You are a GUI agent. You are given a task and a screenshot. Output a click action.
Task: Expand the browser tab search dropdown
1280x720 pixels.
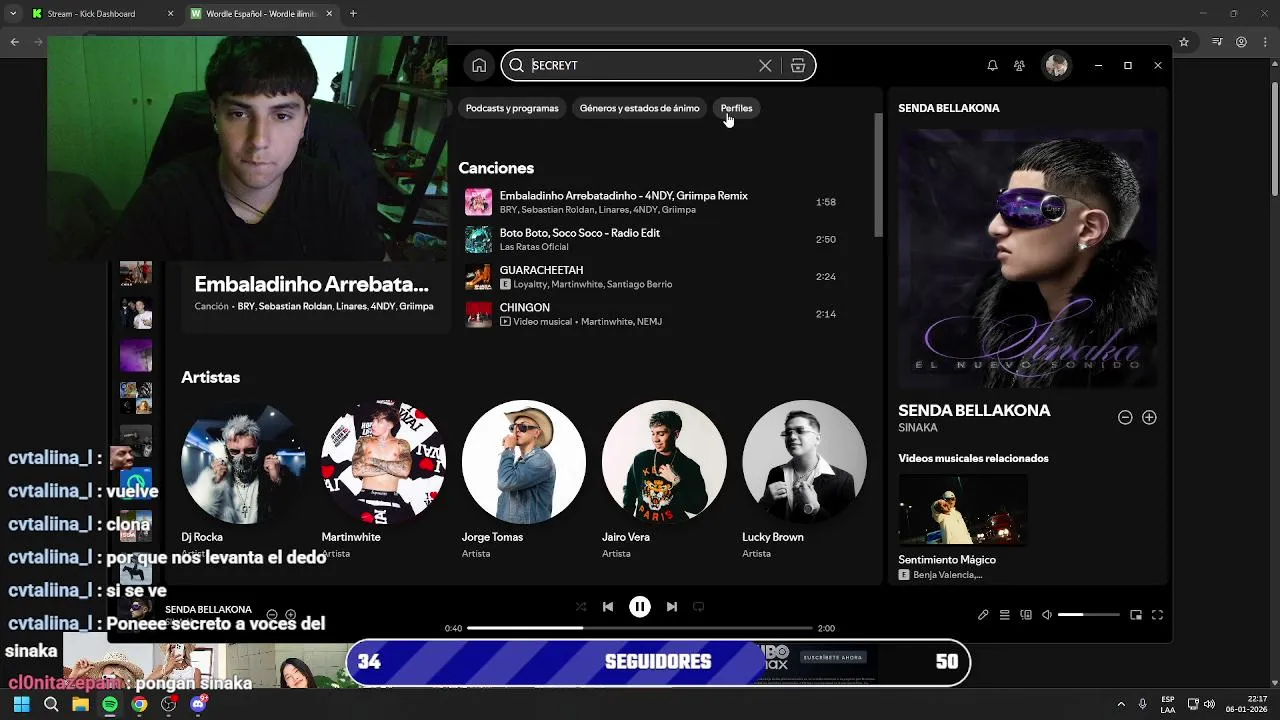coord(13,14)
